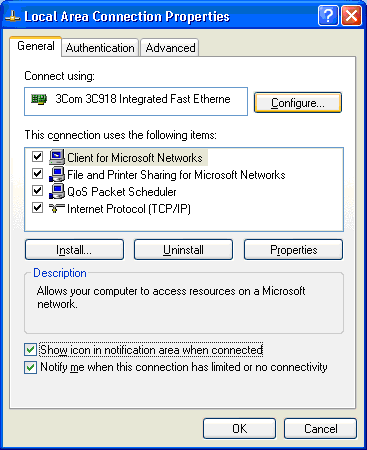This screenshot has width=367, height=450.
Task: Click the Internet Protocol (TCP/IP) icon
Action: (x=57, y=208)
